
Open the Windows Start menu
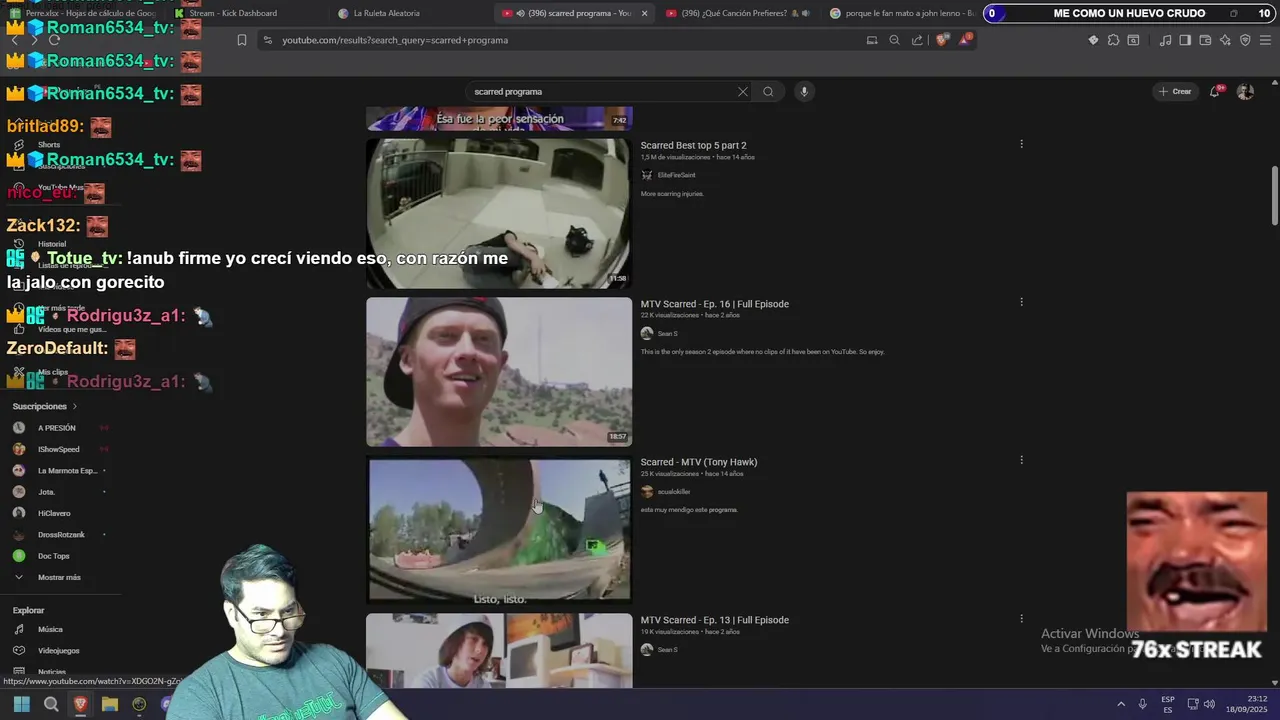click(21, 704)
